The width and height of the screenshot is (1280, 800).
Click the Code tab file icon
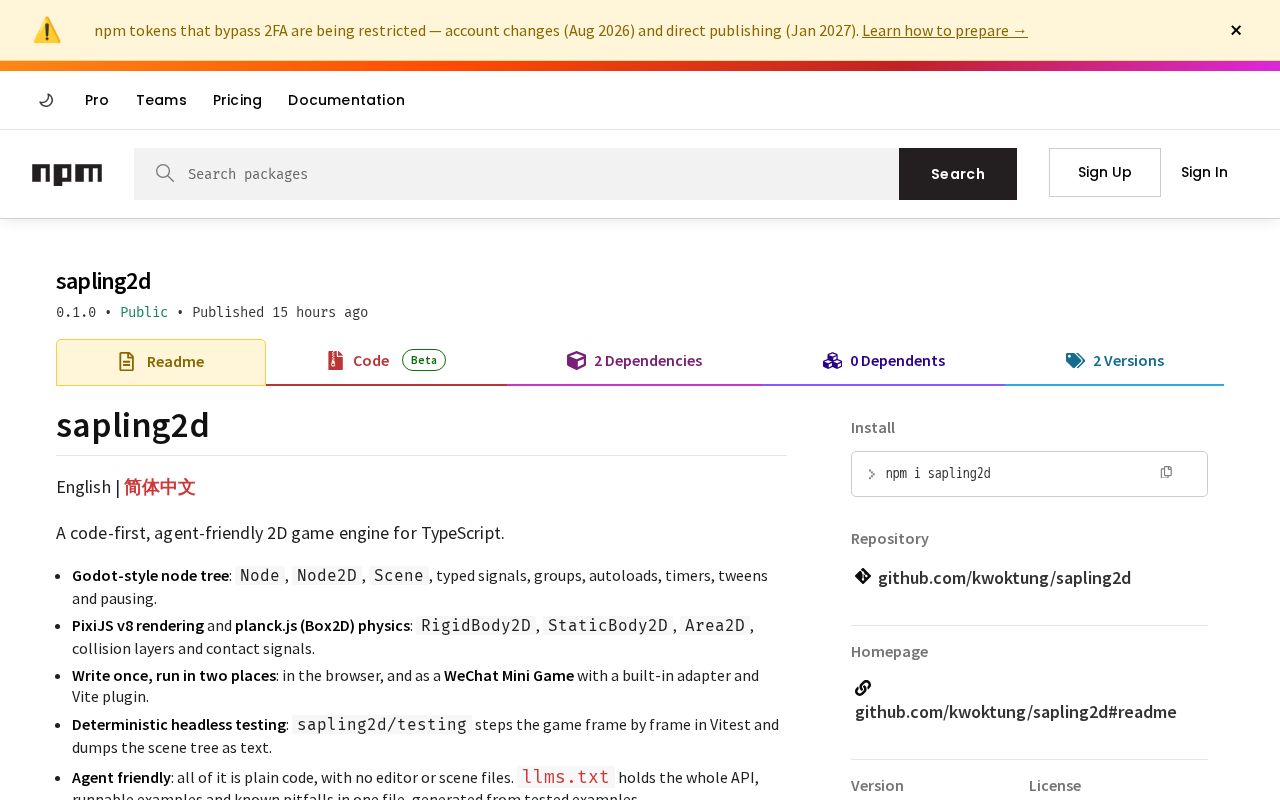click(x=335, y=360)
